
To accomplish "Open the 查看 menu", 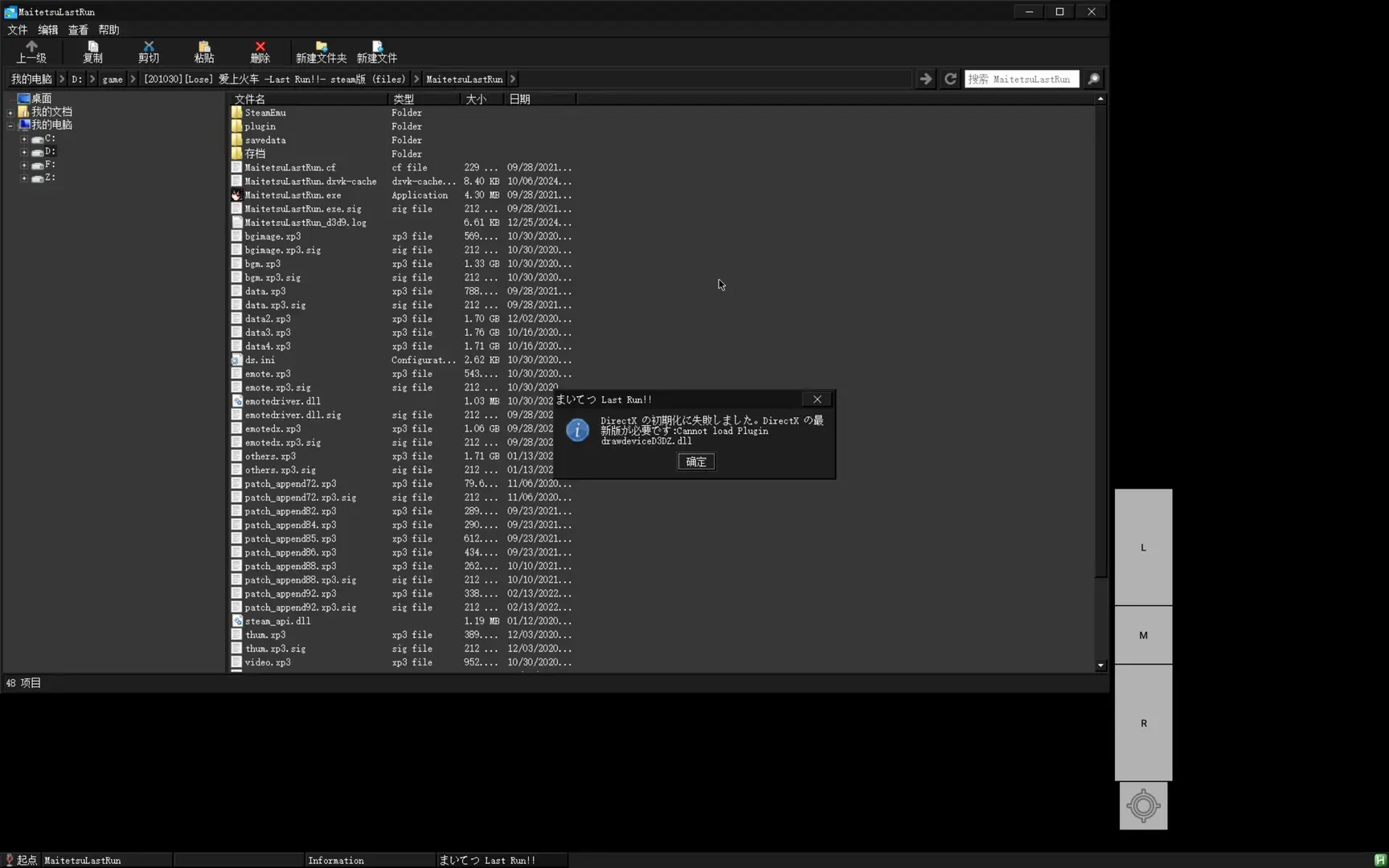I will (x=78, y=30).
